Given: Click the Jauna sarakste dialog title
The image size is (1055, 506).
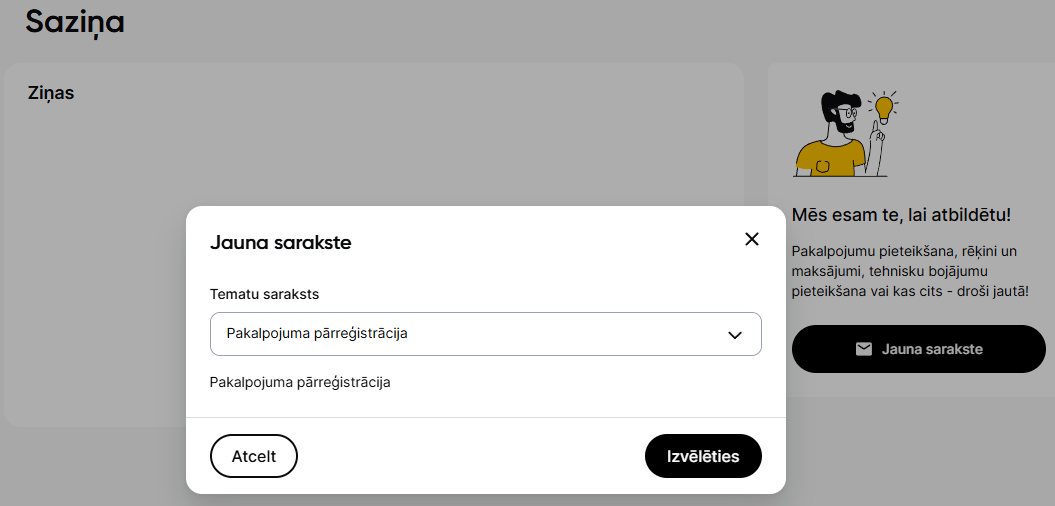Looking at the screenshot, I should [x=281, y=243].
